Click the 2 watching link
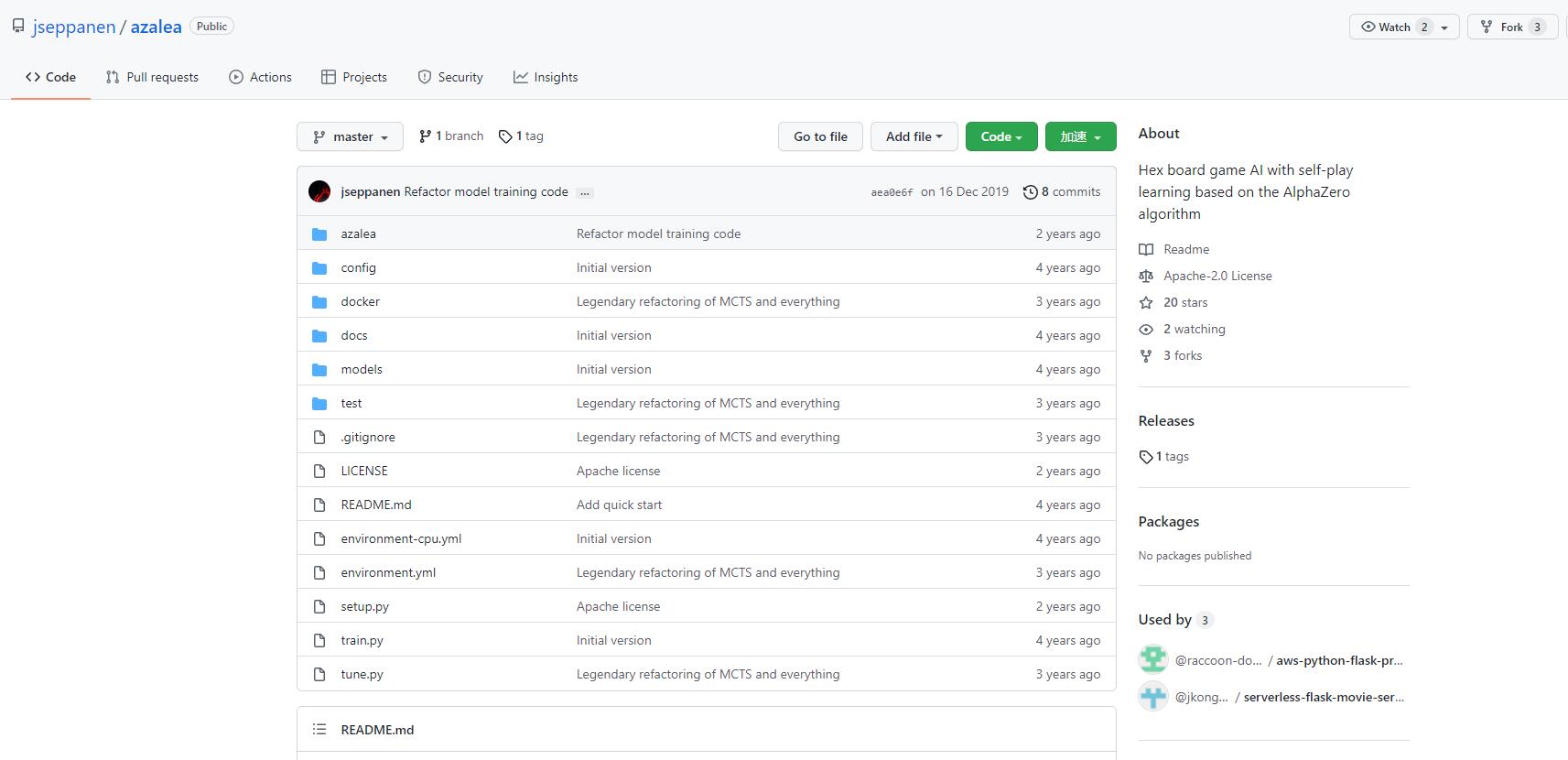This screenshot has height=760, width=1568. pyautogui.click(x=1195, y=329)
